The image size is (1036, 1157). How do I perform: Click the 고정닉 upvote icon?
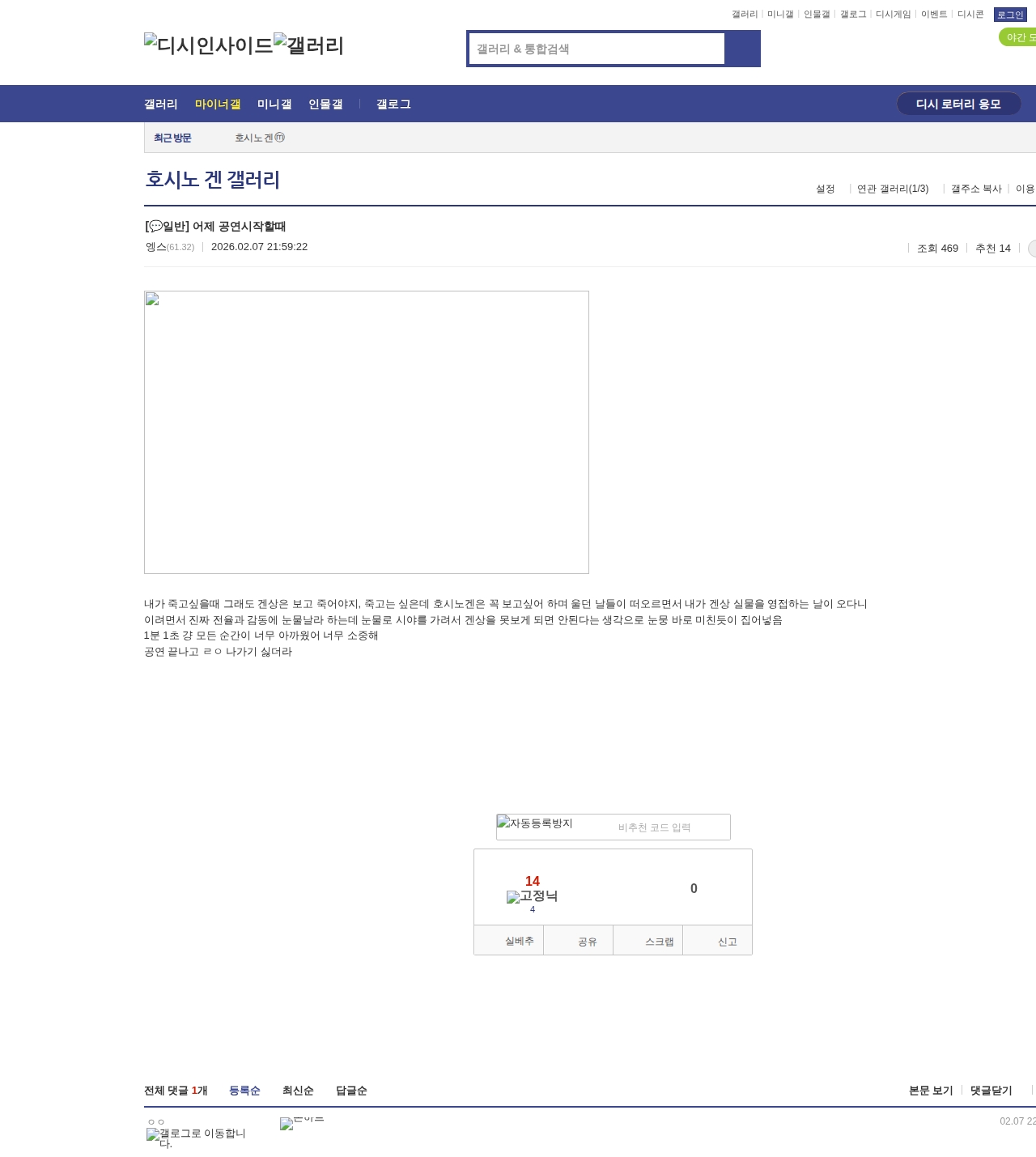pyautogui.click(x=532, y=895)
